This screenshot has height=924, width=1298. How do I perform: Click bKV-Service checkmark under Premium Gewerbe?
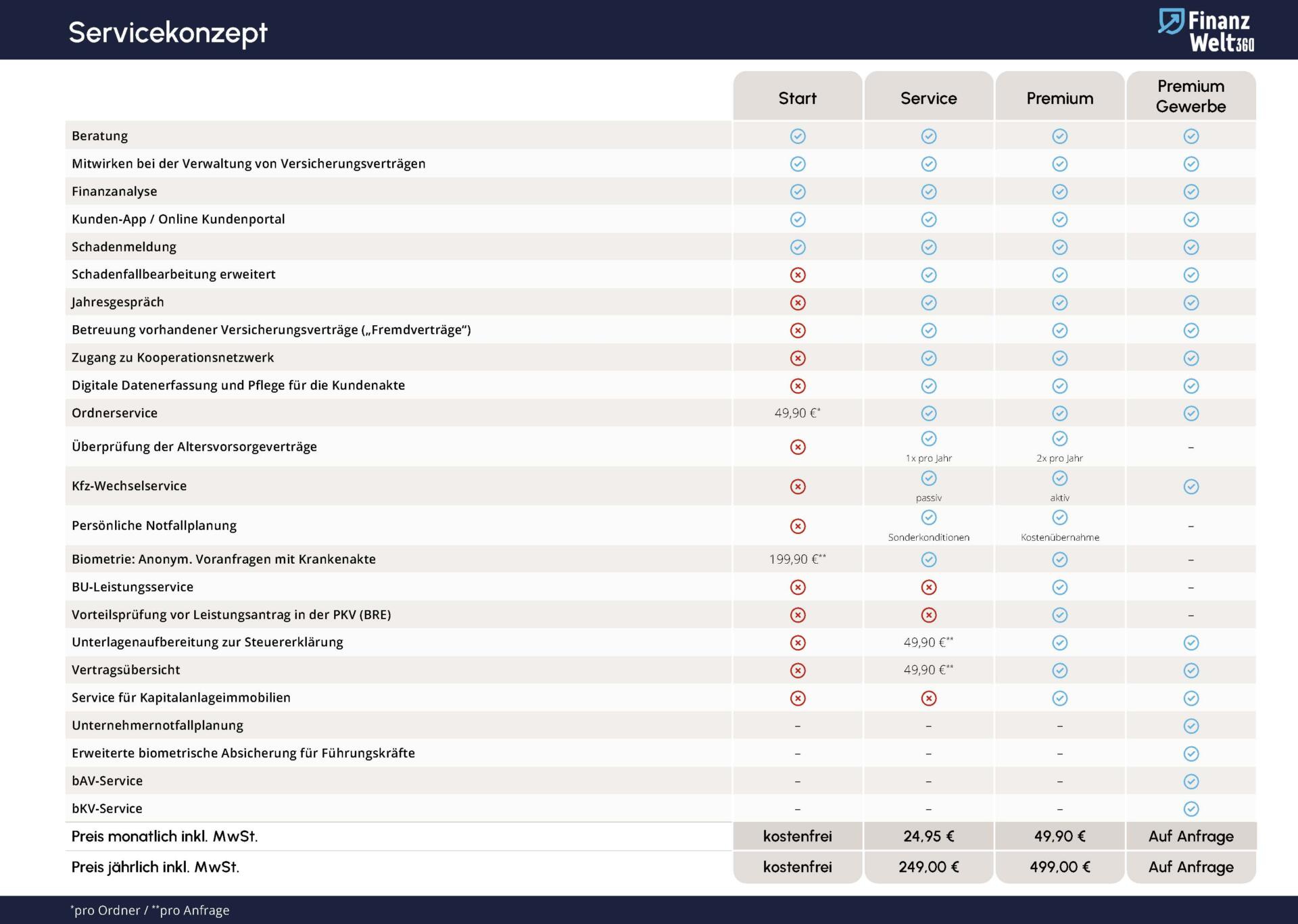1191,809
